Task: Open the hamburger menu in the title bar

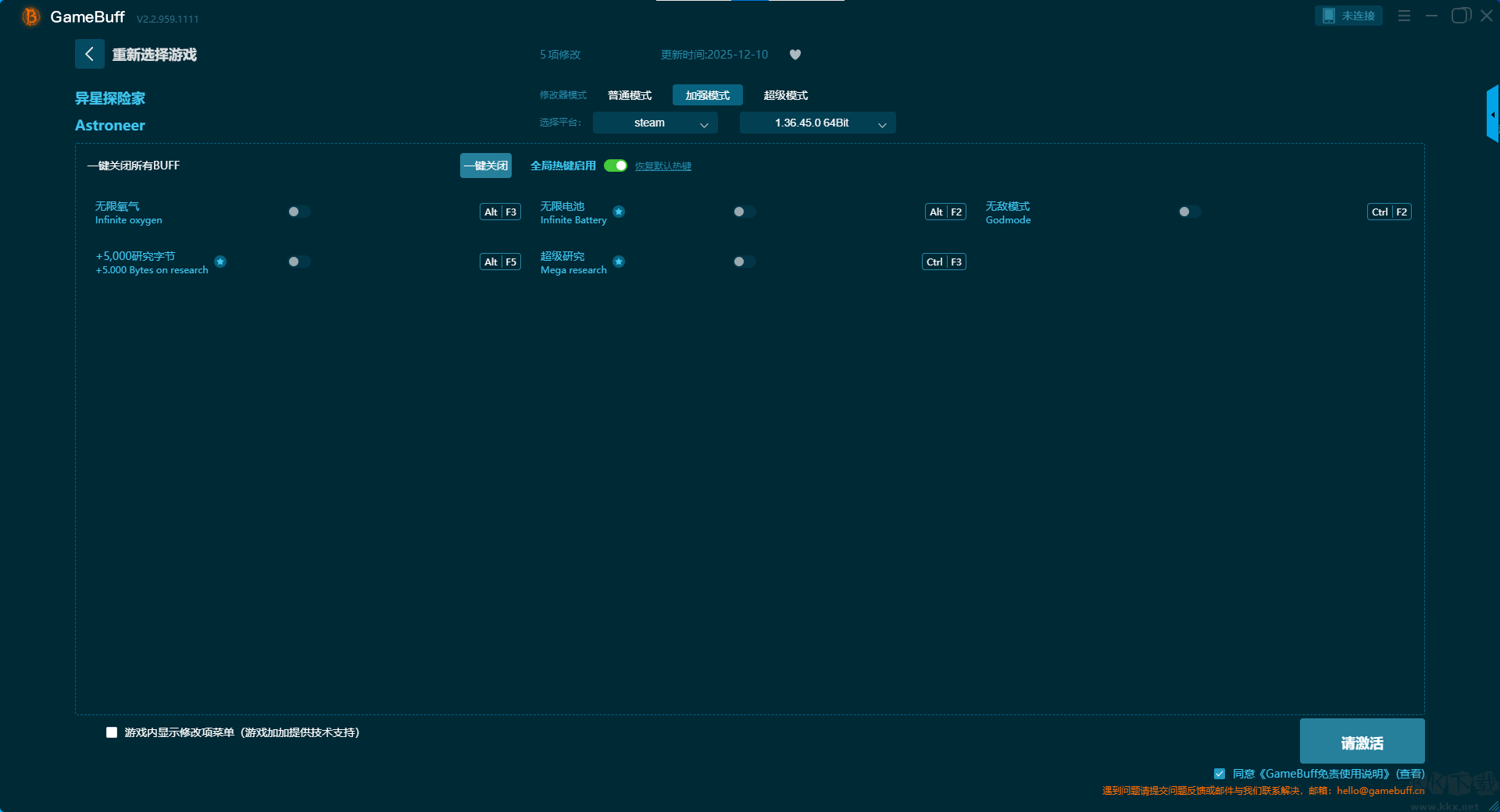Action: coord(1403,16)
